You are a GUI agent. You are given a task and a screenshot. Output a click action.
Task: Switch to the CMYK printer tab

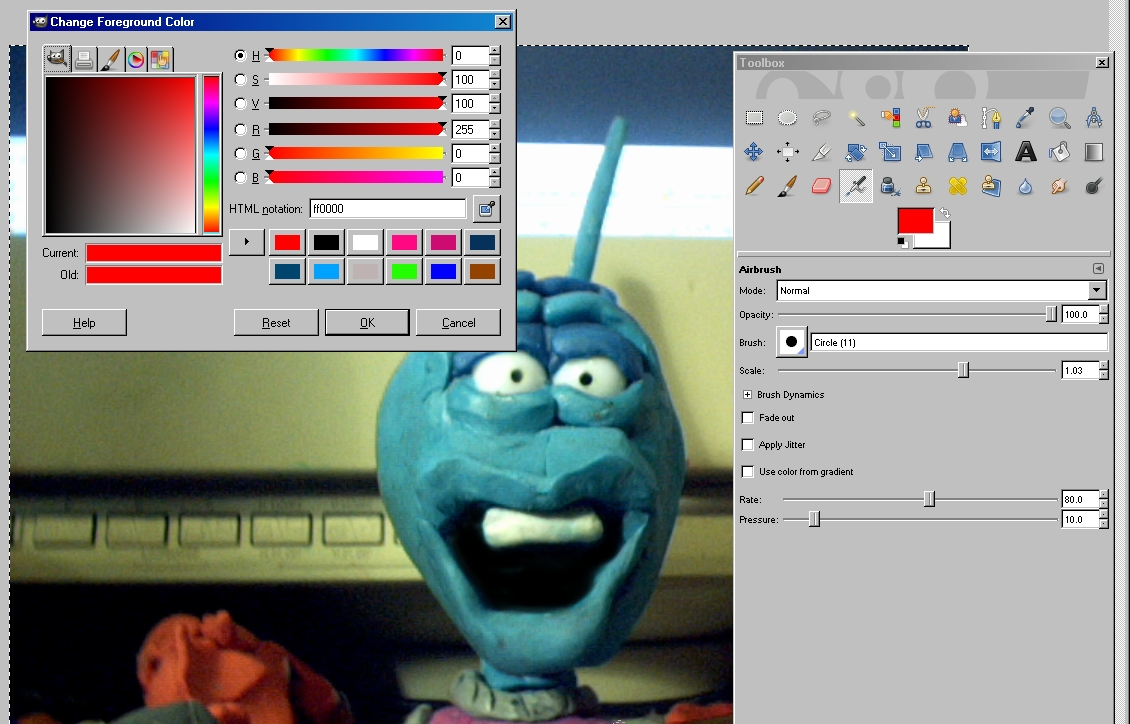pos(84,60)
